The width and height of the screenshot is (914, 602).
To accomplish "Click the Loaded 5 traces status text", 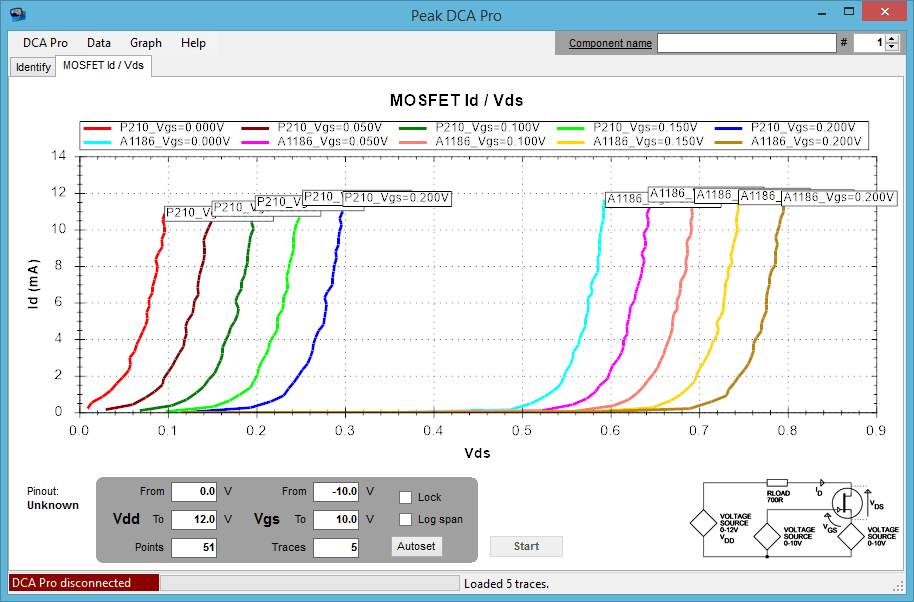I will coord(507,584).
